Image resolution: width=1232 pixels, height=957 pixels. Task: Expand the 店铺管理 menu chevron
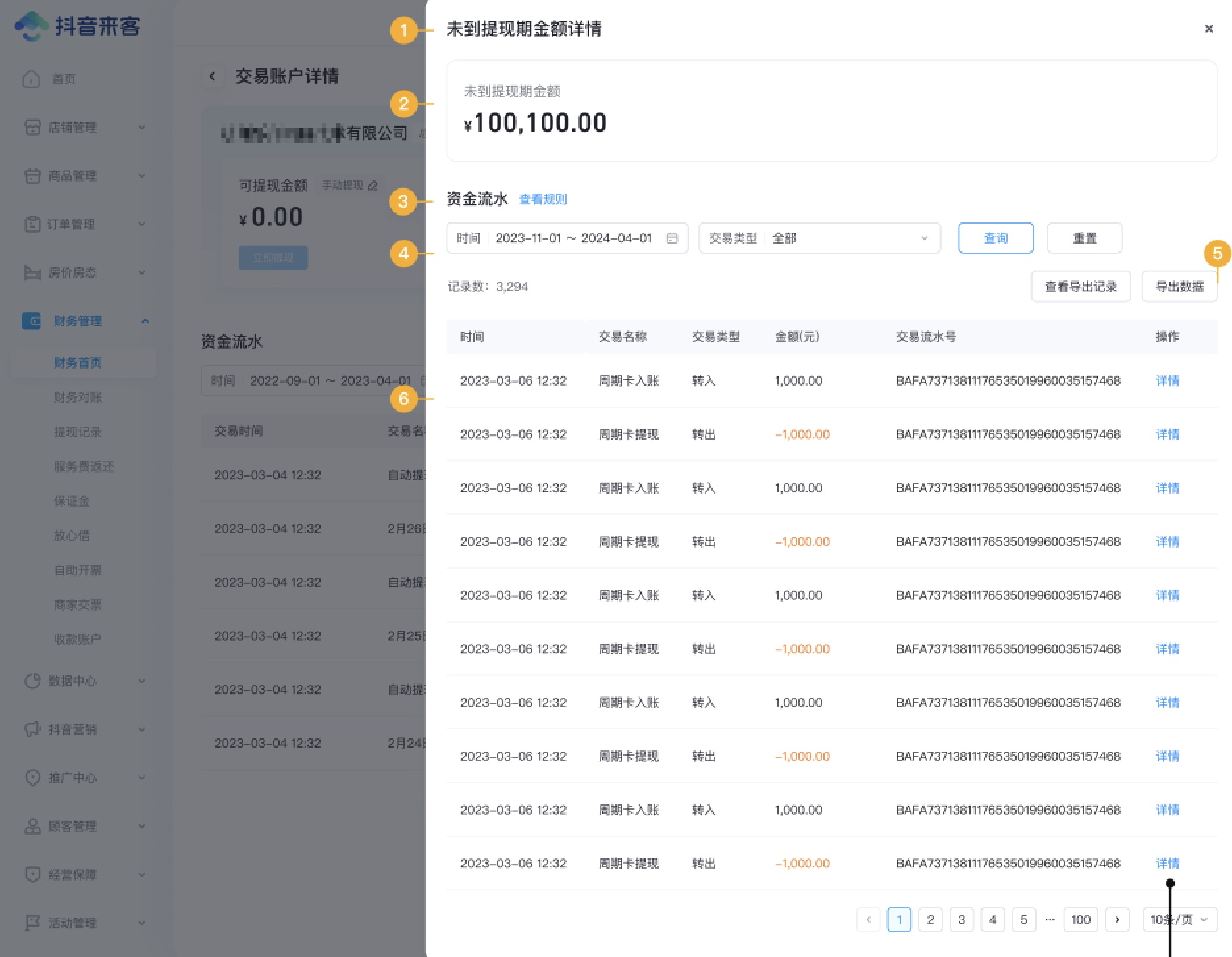point(141,127)
